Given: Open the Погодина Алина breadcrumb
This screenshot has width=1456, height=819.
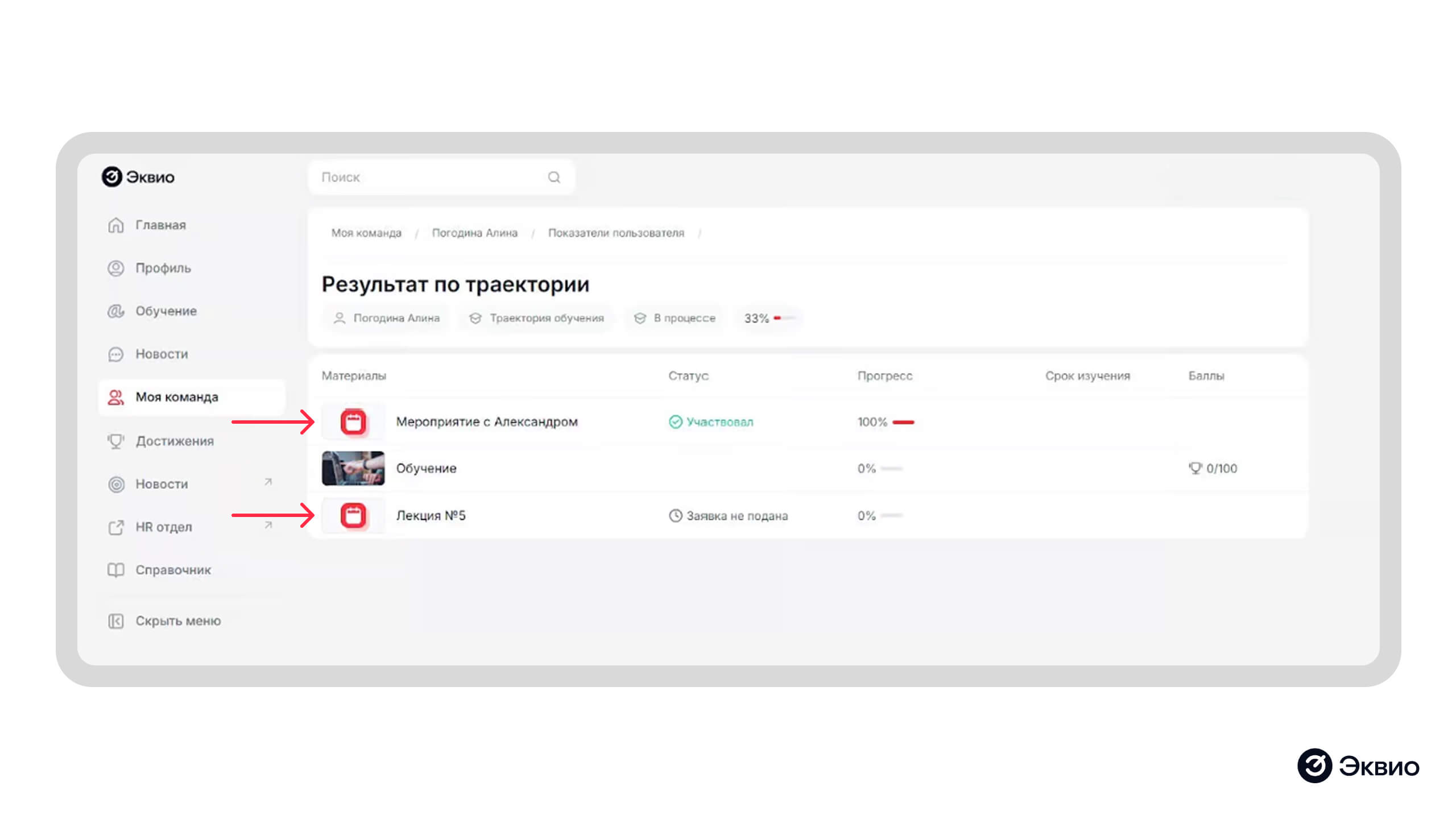Looking at the screenshot, I should [475, 233].
